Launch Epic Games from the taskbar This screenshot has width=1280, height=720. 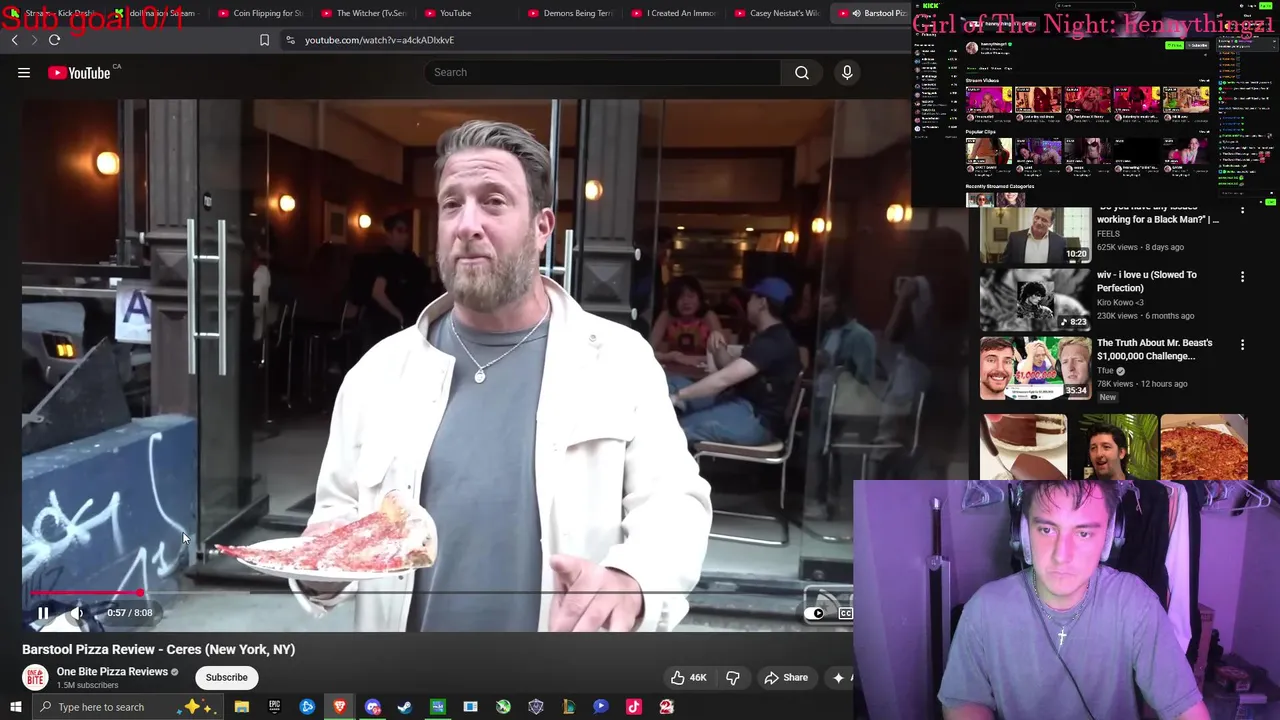[274, 707]
